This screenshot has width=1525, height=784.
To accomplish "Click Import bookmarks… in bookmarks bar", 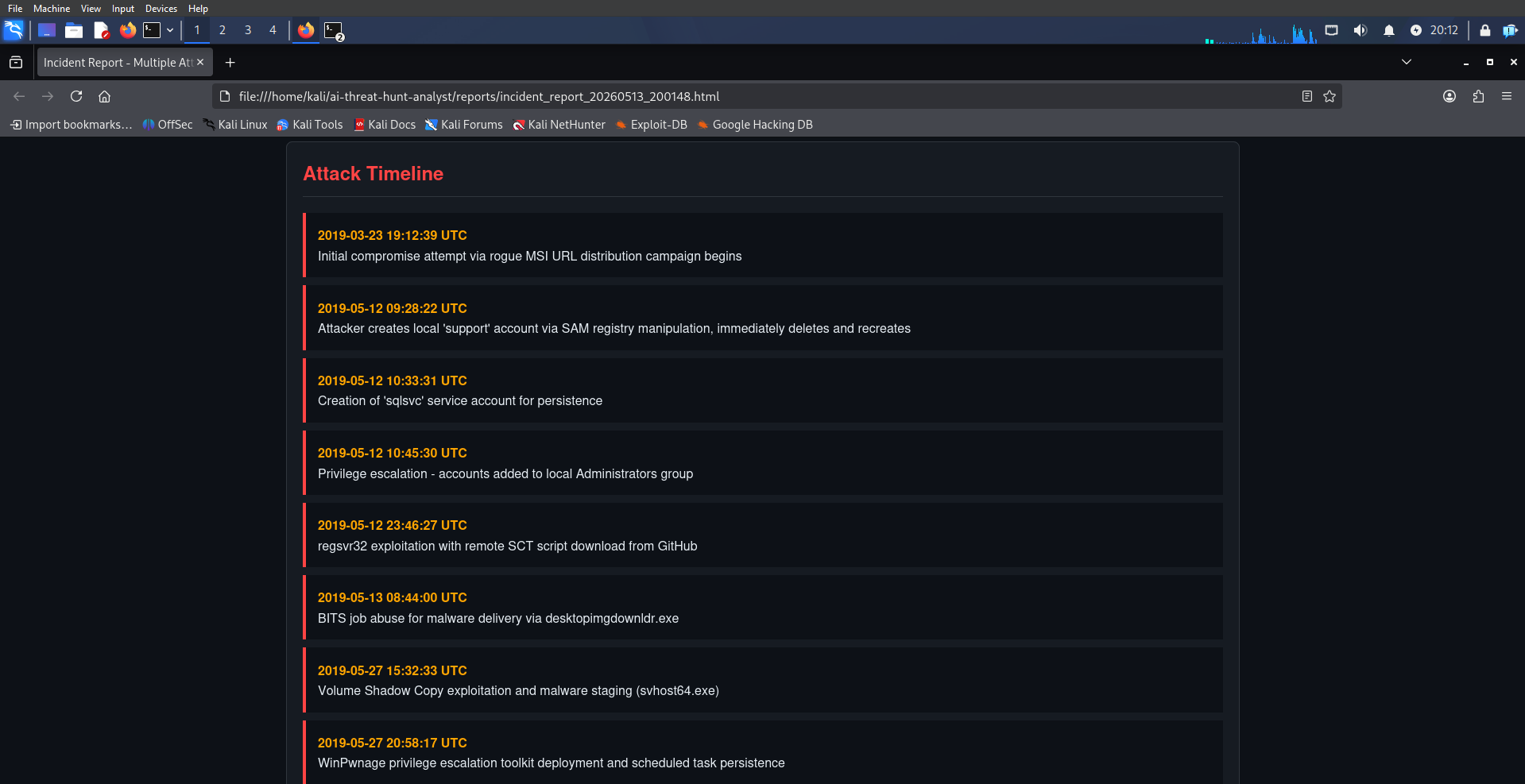I will 72,125.
